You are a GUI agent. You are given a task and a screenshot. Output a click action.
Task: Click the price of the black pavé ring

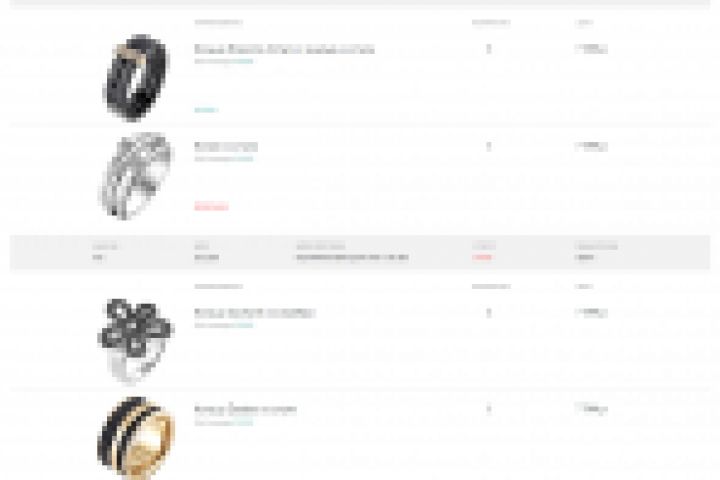pos(591,48)
